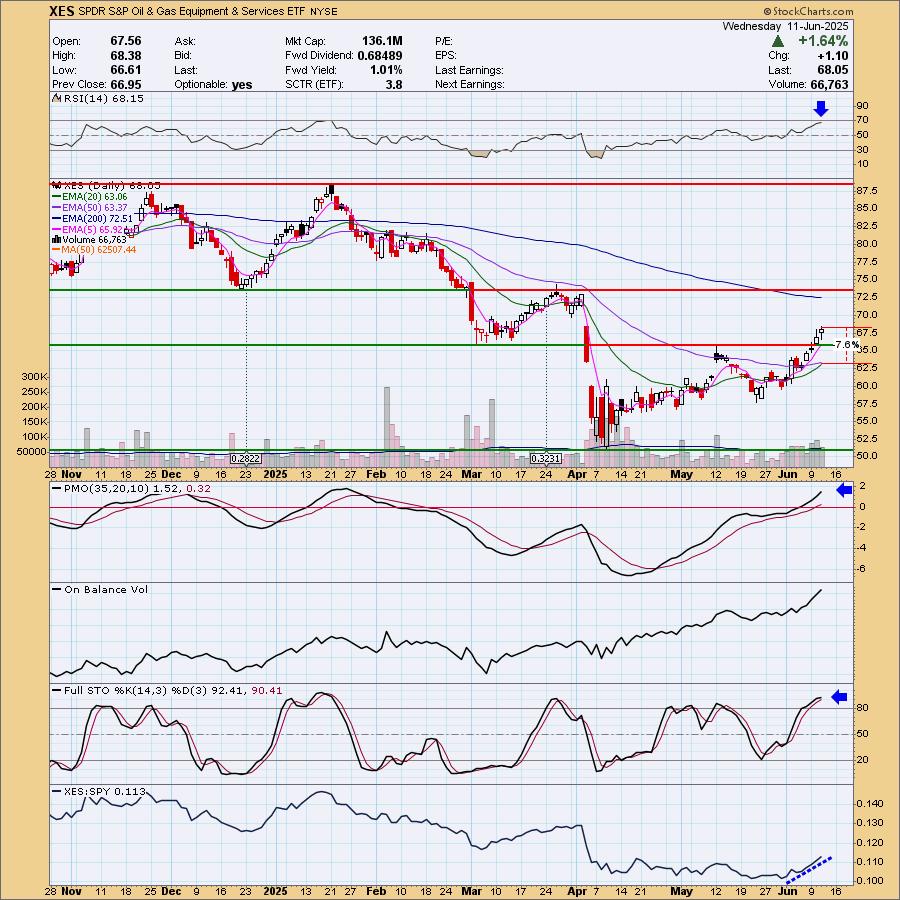This screenshot has height=900, width=900.
Task: Click the RSI(14) 68.15 indicator label
Action: click(x=103, y=99)
